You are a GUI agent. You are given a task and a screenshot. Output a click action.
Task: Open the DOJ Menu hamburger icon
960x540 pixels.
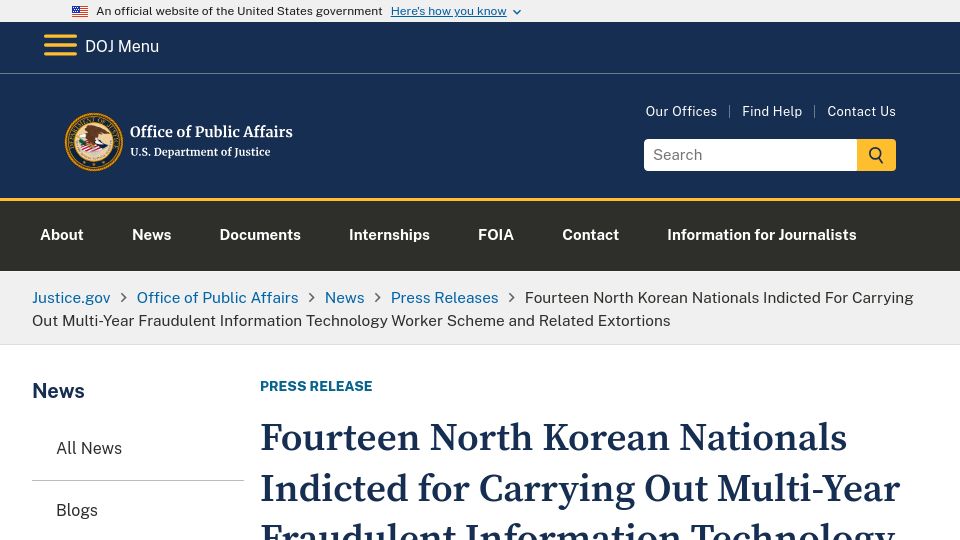pyautogui.click(x=60, y=45)
